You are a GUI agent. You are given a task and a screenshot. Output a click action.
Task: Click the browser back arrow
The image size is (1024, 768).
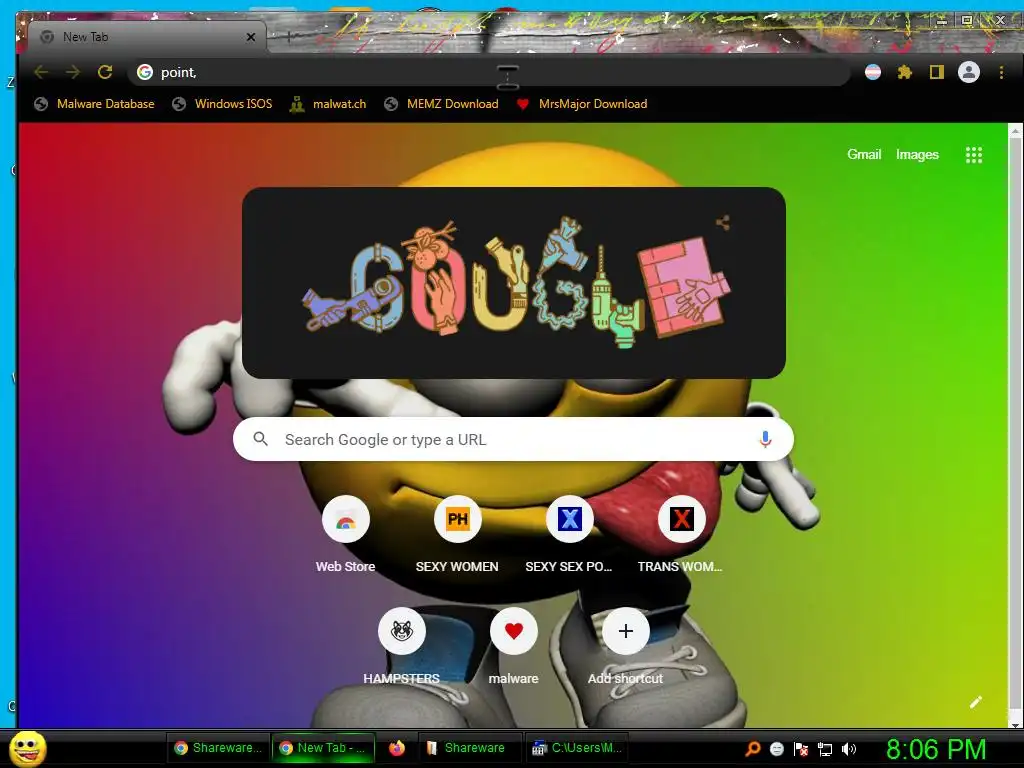tap(41, 72)
